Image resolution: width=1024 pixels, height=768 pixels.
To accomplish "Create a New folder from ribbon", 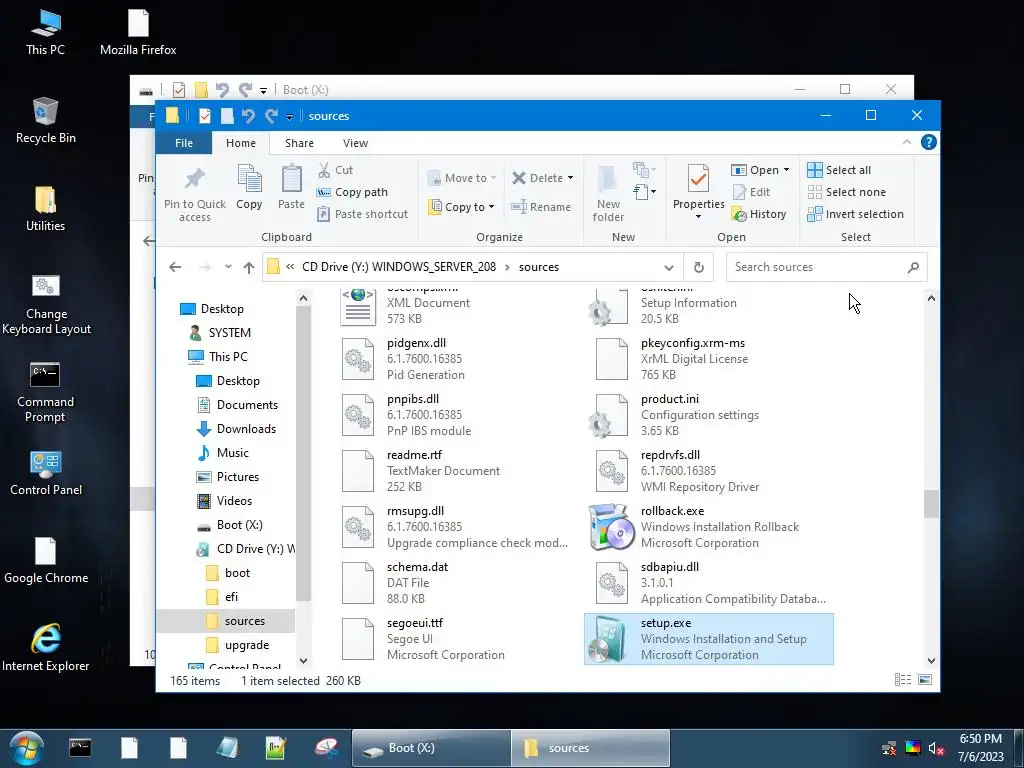I will pyautogui.click(x=608, y=193).
